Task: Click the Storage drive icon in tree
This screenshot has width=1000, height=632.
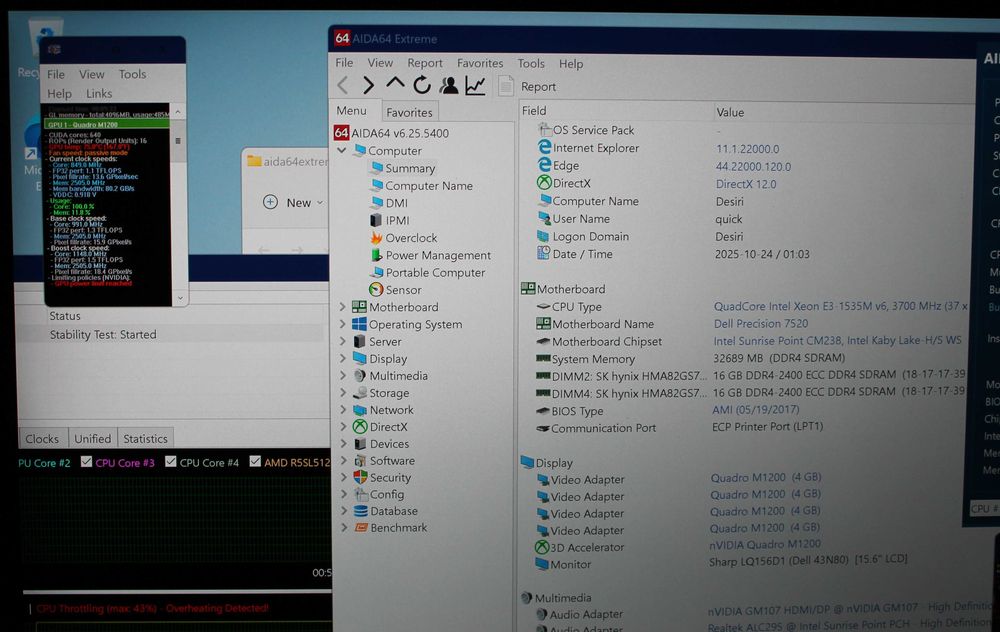Action: [360, 393]
